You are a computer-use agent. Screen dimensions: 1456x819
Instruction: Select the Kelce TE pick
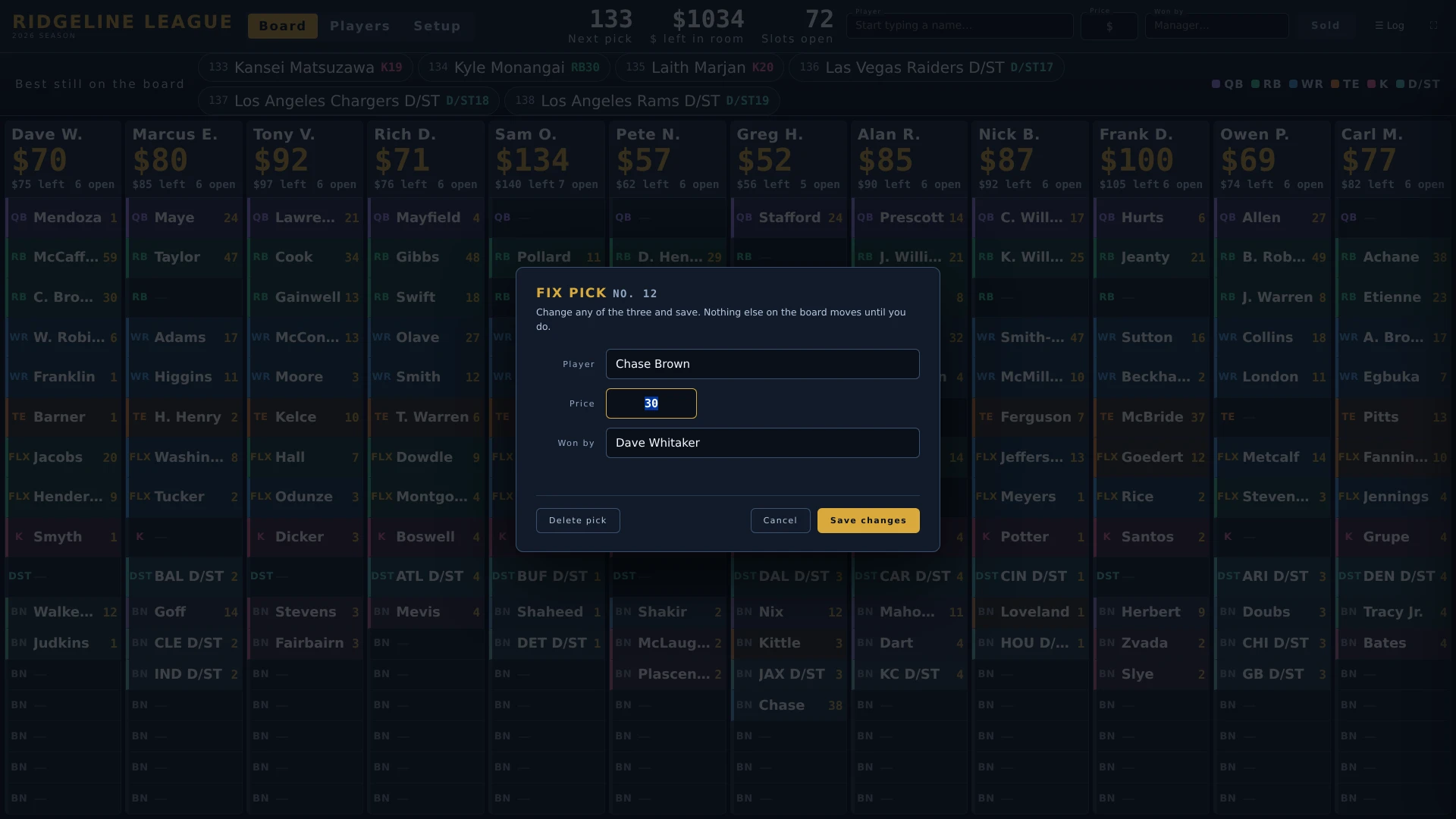(306, 417)
